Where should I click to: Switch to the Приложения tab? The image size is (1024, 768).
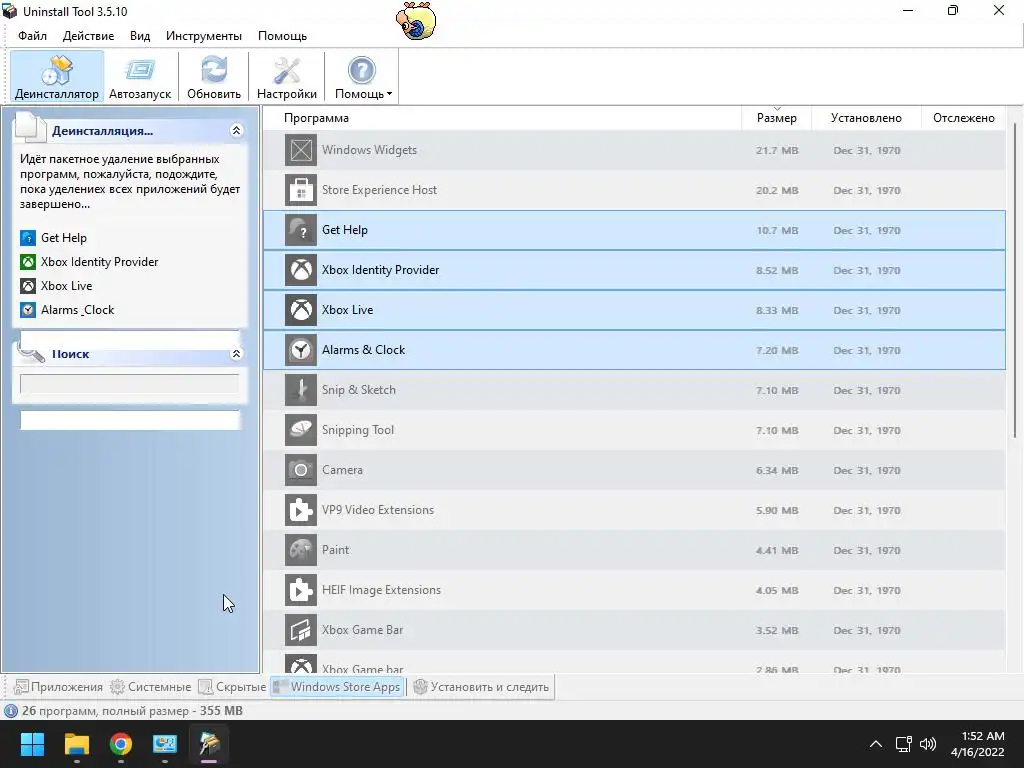pos(58,687)
